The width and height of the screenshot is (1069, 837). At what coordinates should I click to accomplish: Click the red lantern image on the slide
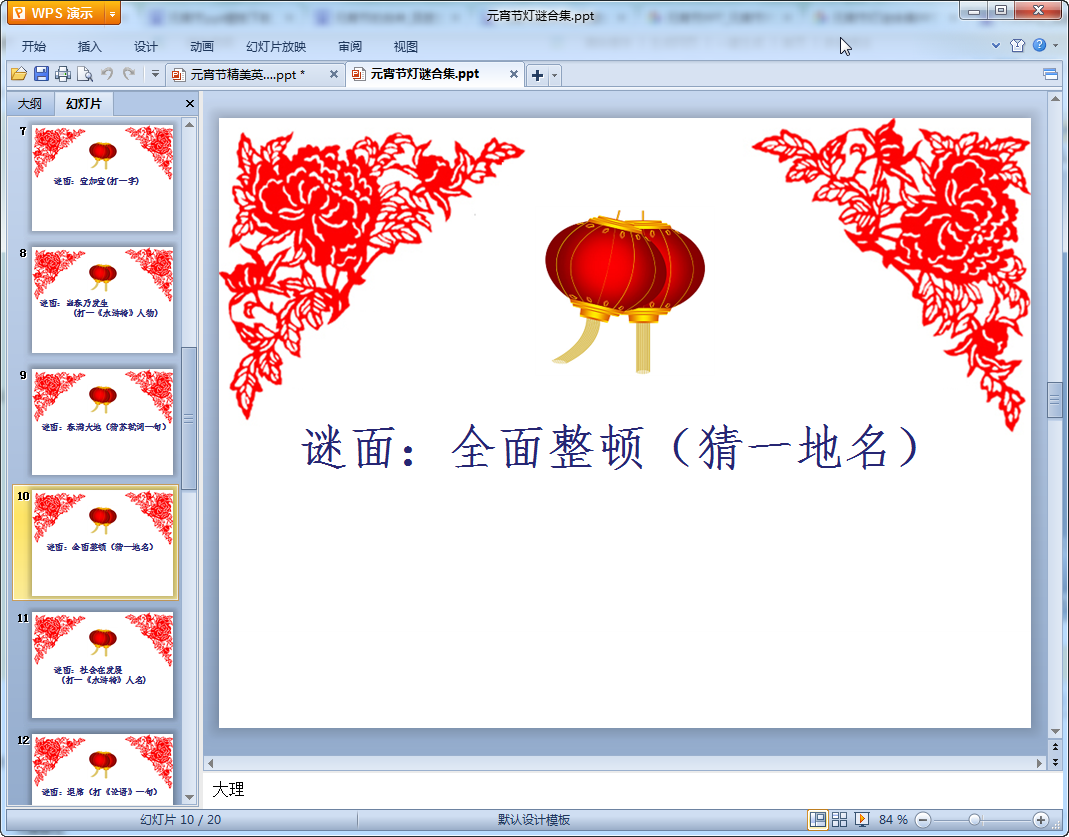click(624, 292)
